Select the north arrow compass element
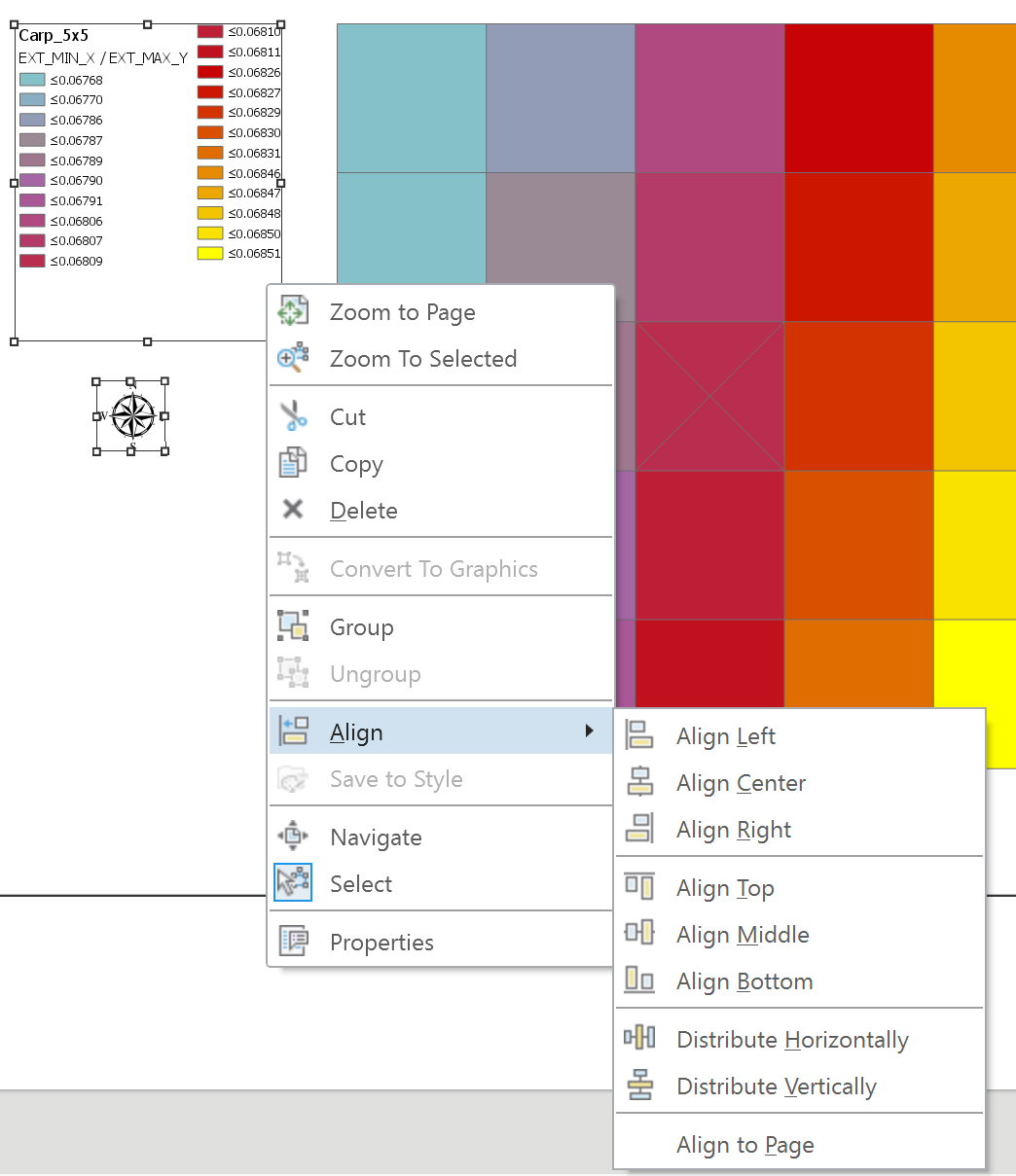 pyautogui.click(x=130, y=416)
